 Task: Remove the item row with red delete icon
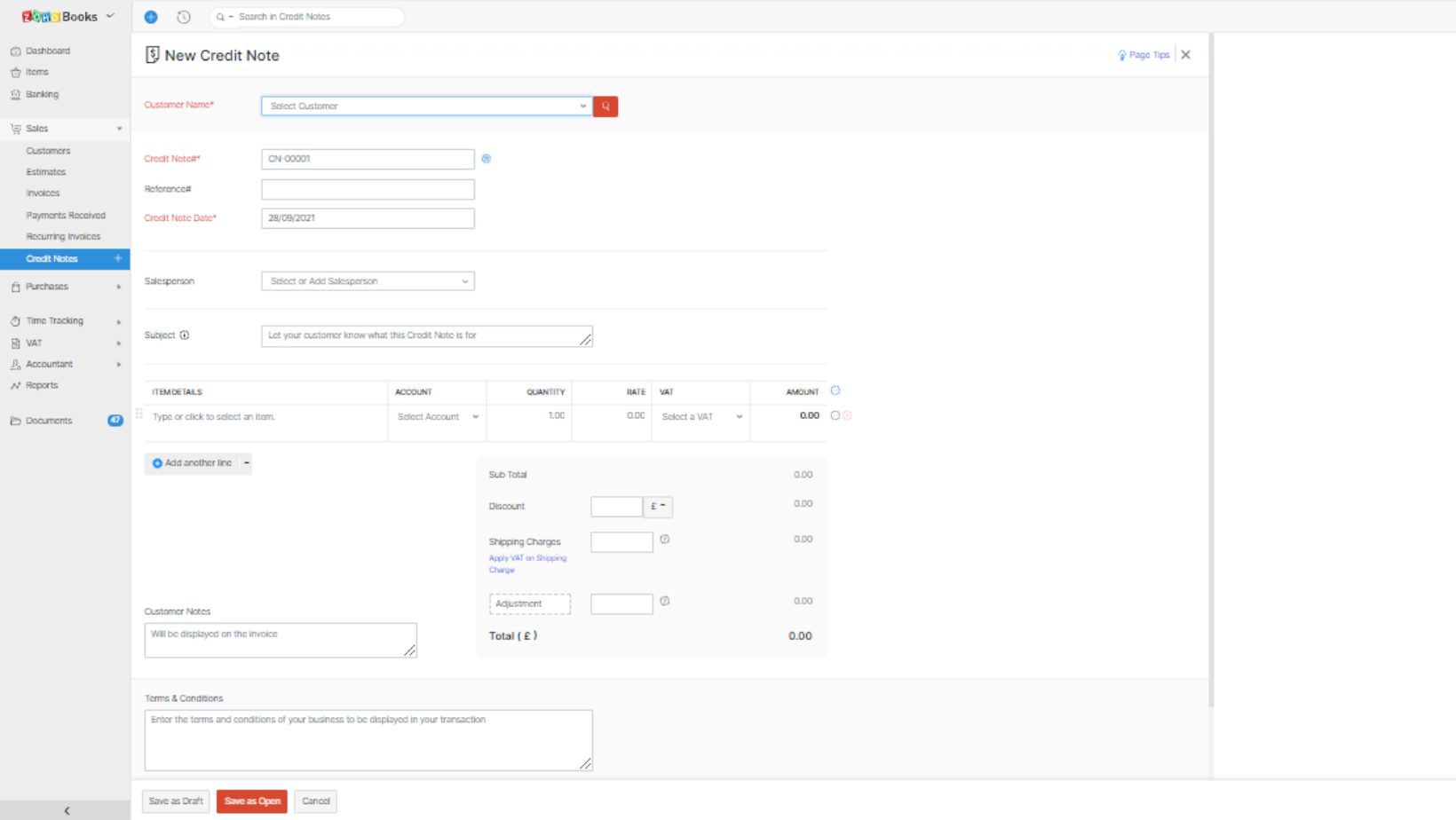pyautogui.click(x=848, y=415)
